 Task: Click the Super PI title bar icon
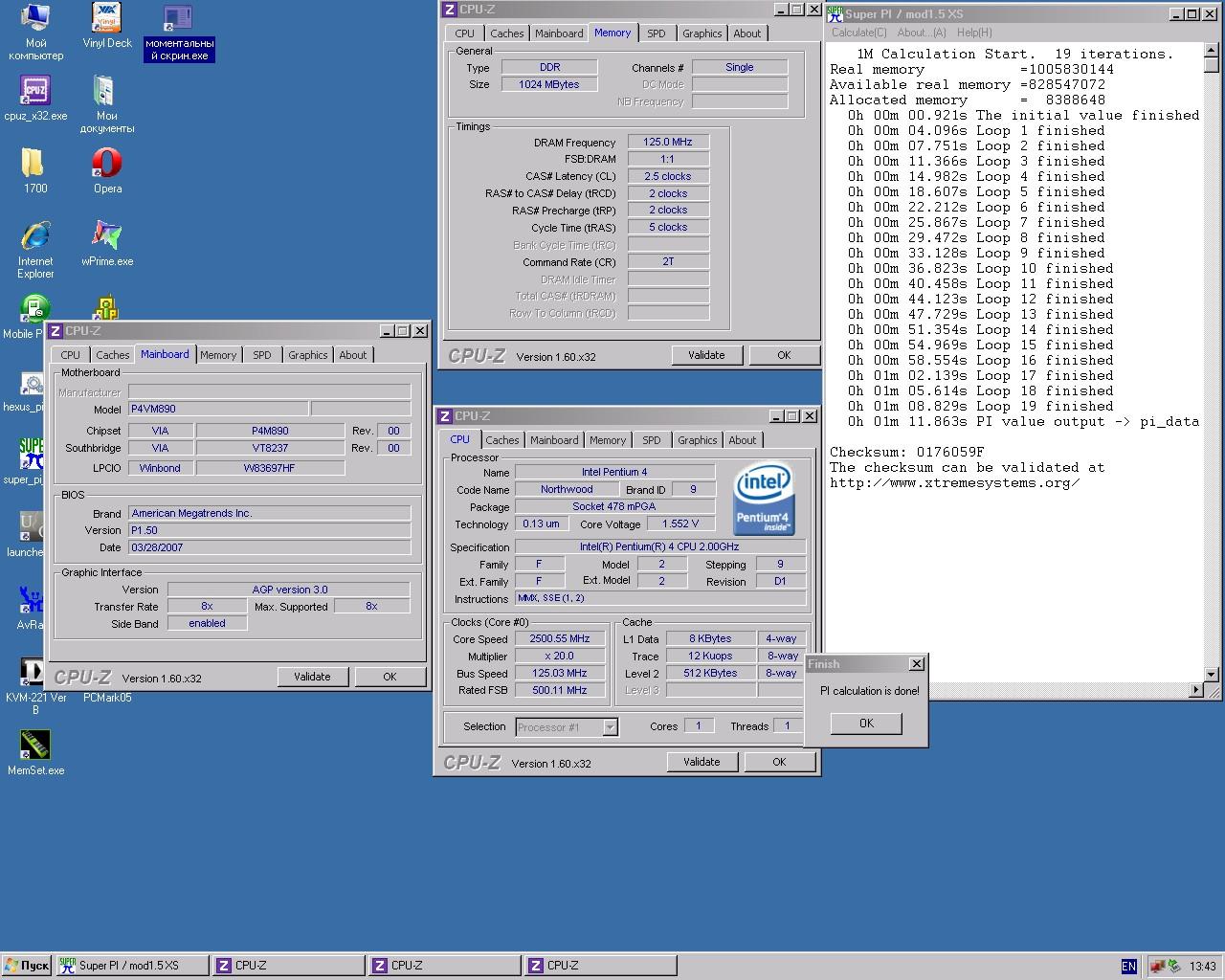[x=835, y=13]
